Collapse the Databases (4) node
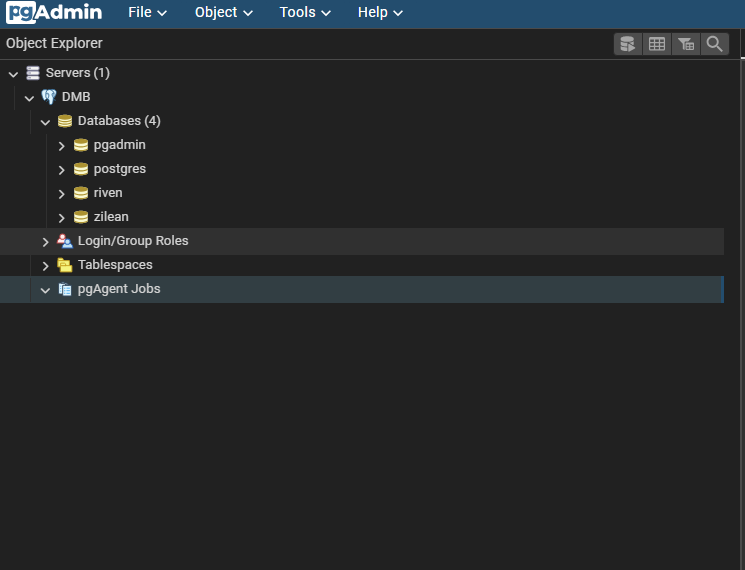Screen dimensions: 745x570 pyautogui.click(x=45, y=122)
